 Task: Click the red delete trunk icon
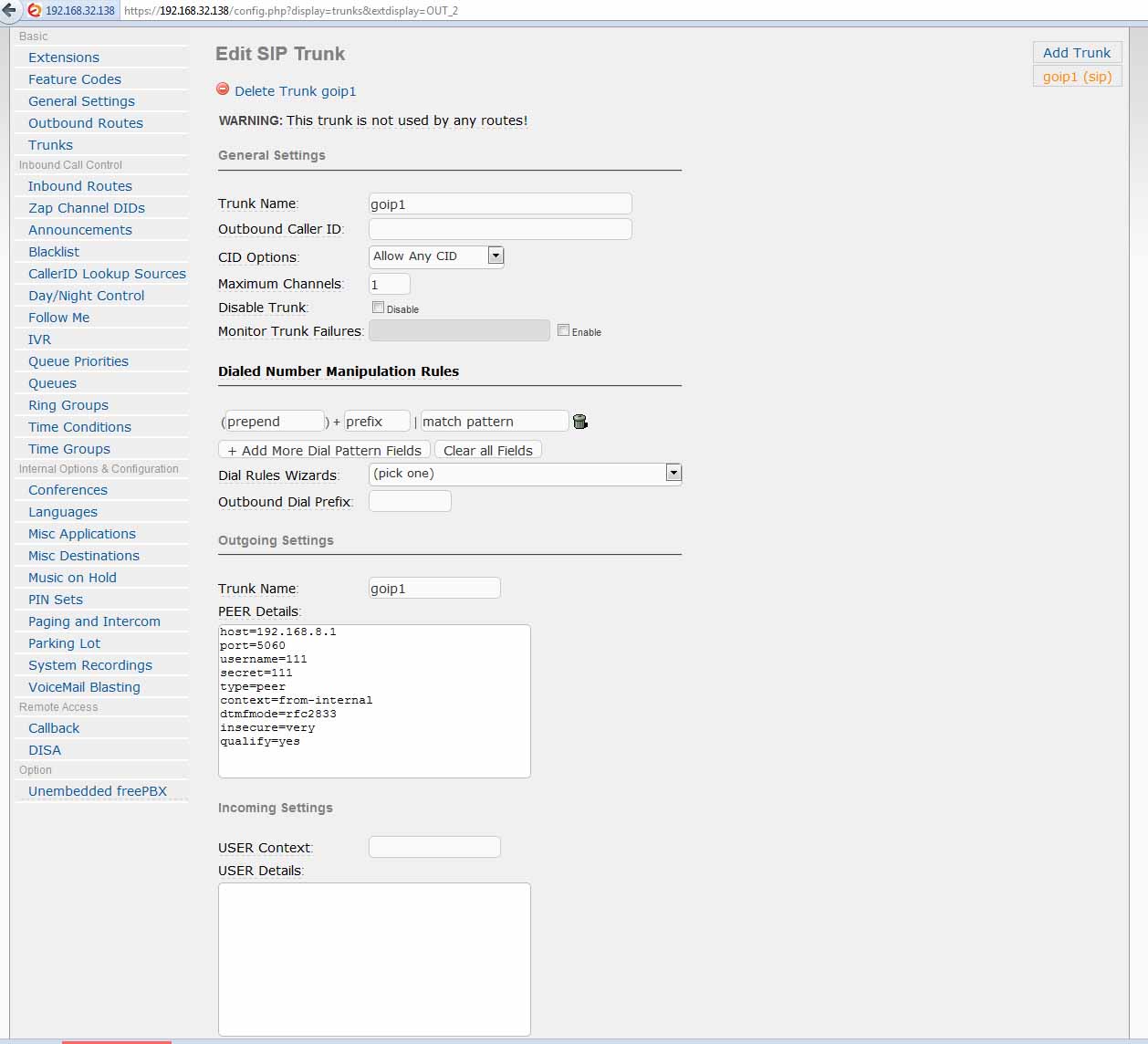tap(223, 89)
